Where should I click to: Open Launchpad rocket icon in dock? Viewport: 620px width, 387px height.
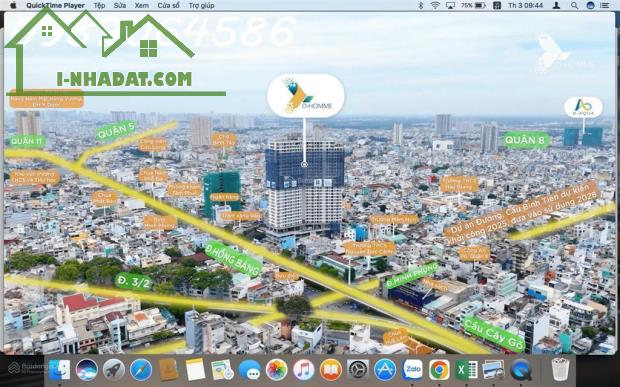[x=114, y=370]
